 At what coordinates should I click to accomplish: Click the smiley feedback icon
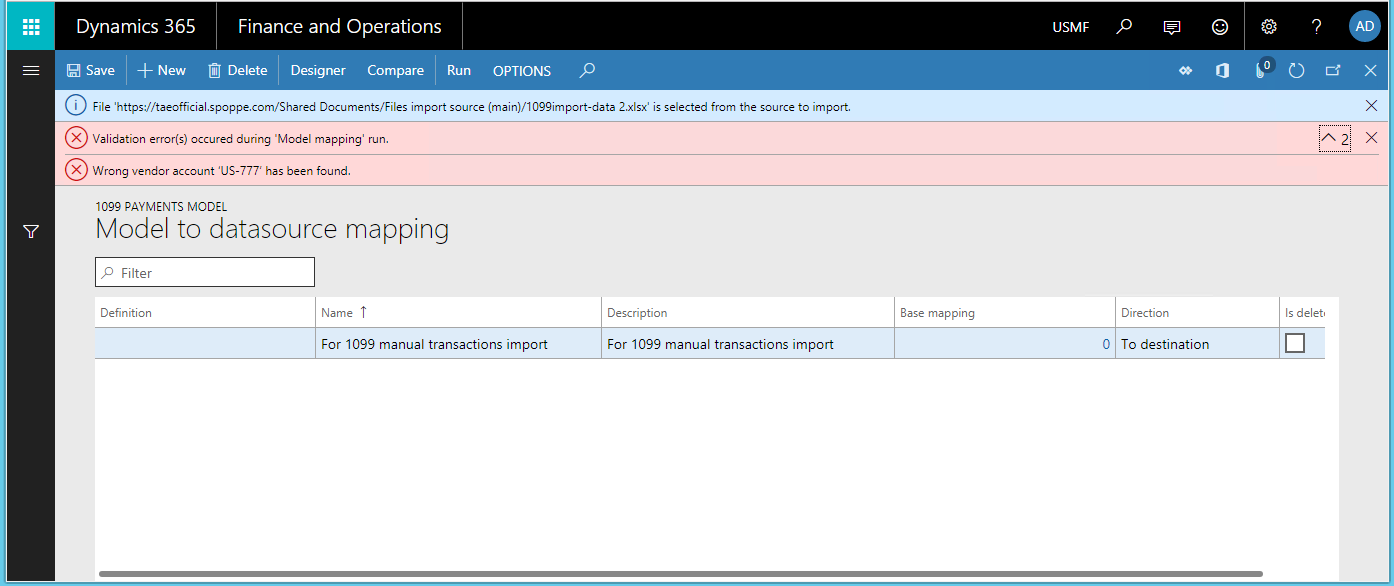click(1220, 27)
